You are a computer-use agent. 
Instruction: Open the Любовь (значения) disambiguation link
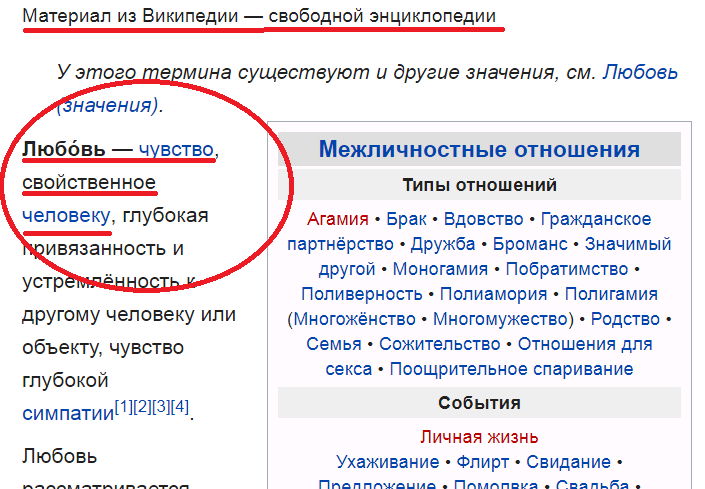click(x=640, y=72)
